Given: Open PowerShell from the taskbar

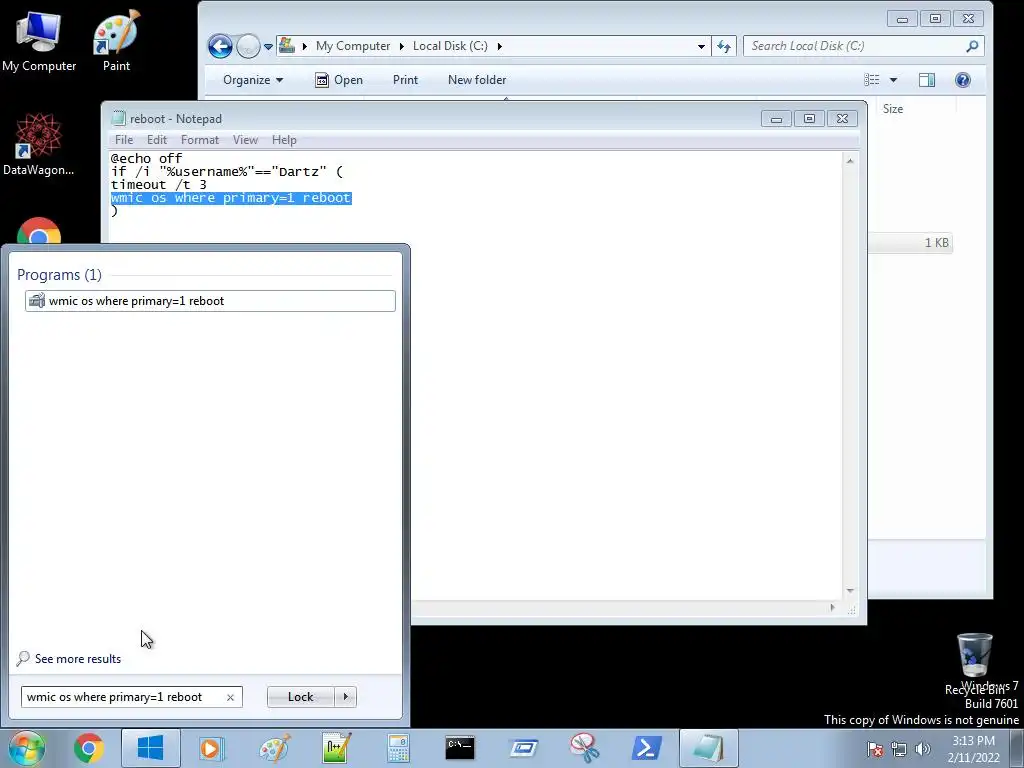Looking at the screenshot, I should [x=646, y=748].
